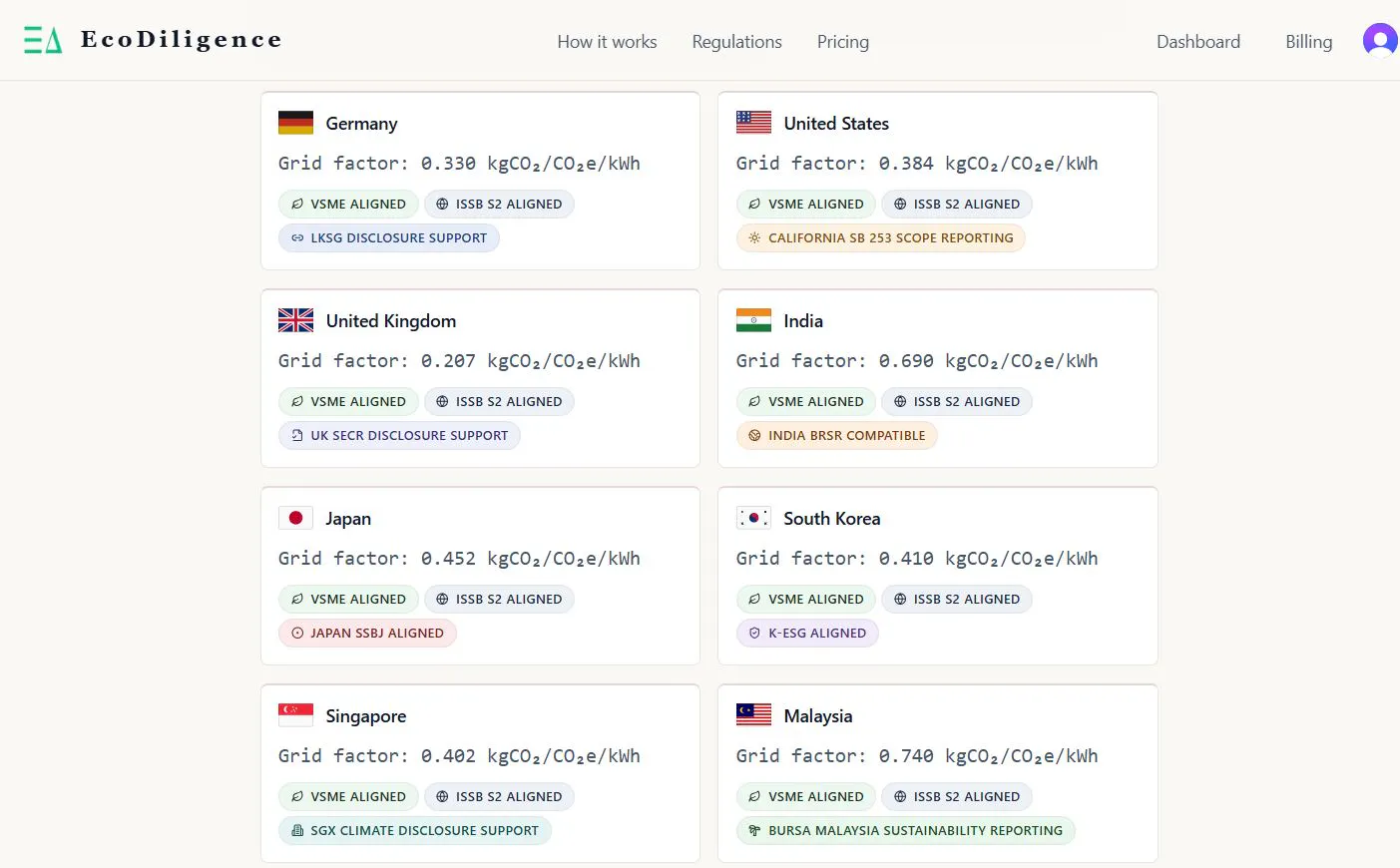The width and height of the screenshot is (1400, 868).
Task: Open the Pricing page
Action: coord(843,42)
